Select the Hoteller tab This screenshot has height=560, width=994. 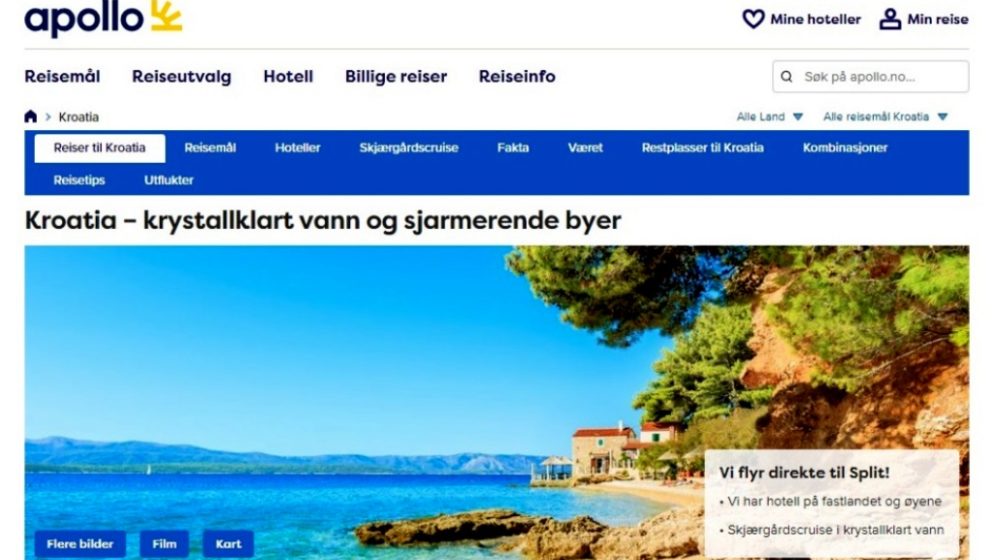(297, 148)
